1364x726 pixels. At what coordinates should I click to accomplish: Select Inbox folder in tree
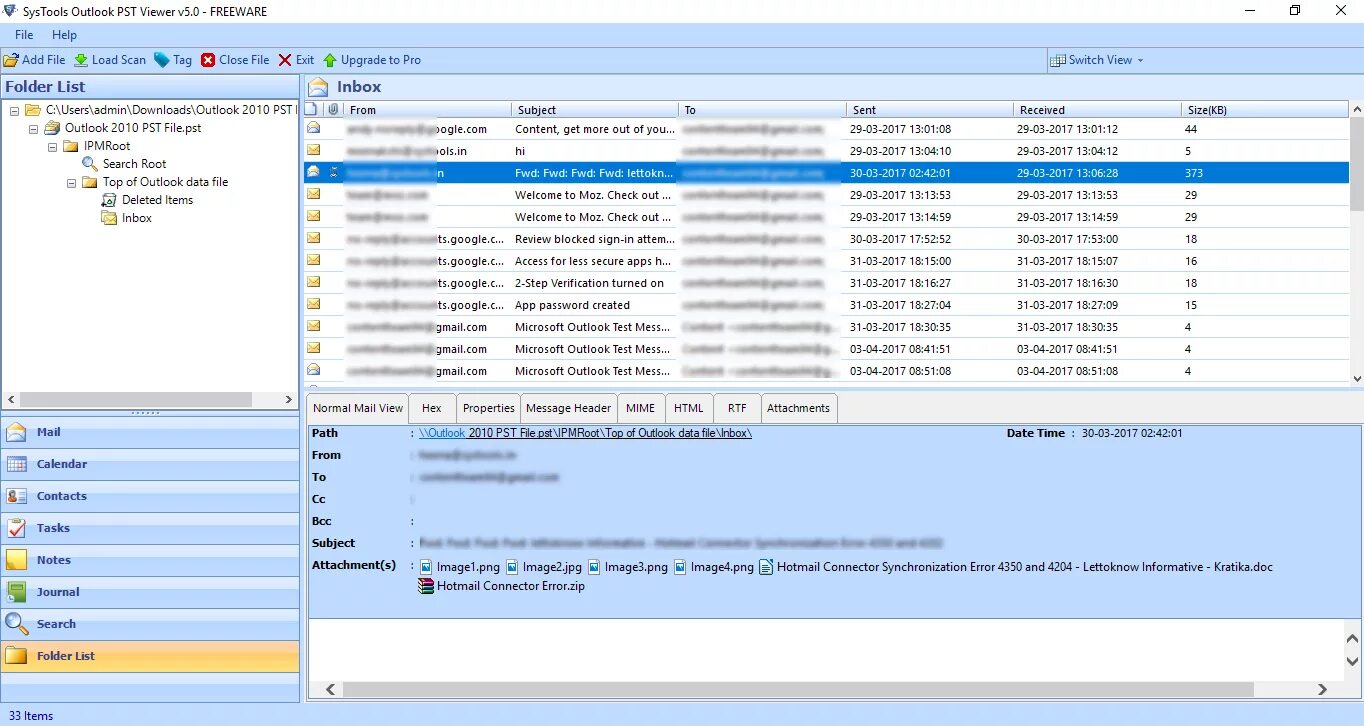click(x=137, y=218)
